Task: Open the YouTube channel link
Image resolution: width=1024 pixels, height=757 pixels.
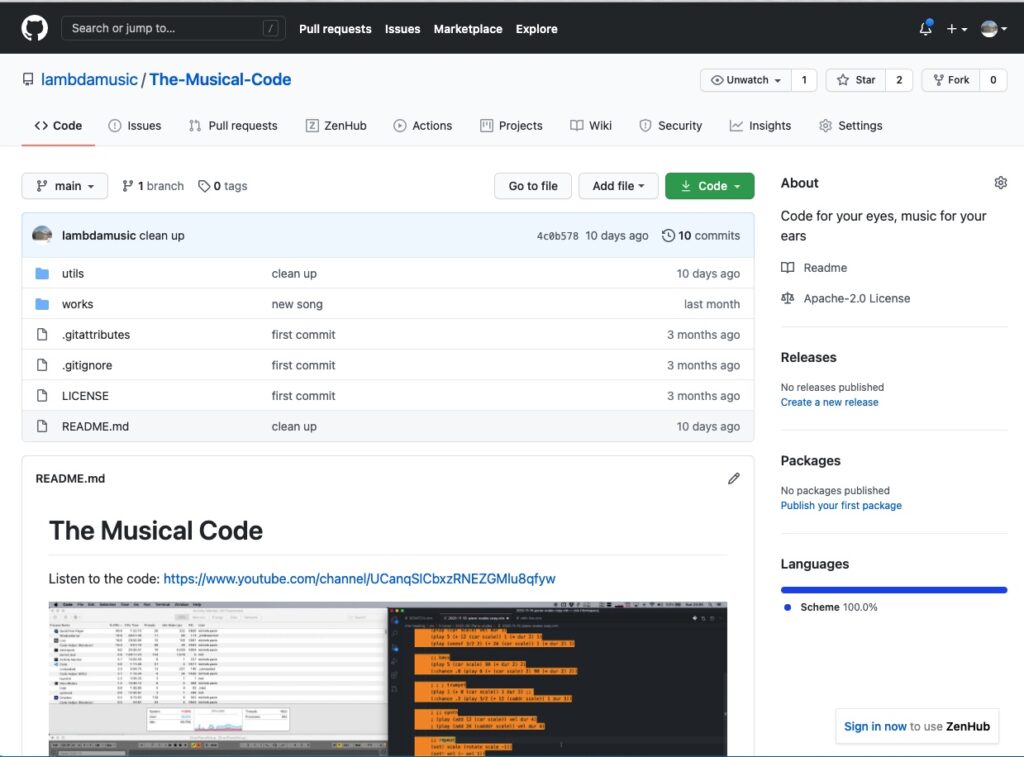Action: coord(359,579)
